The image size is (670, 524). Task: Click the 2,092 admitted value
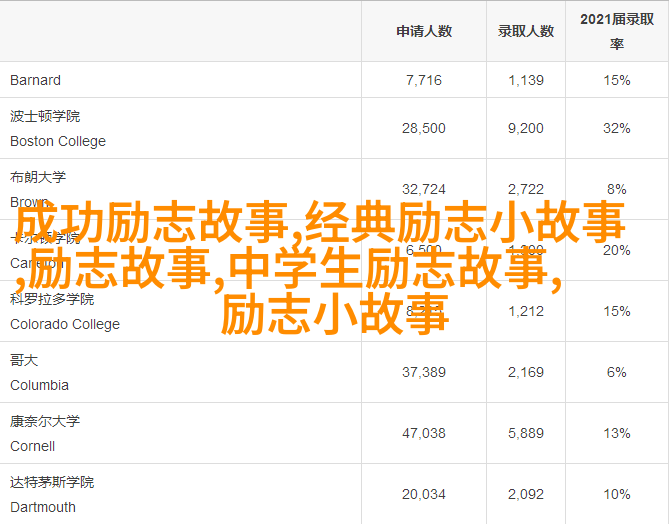[526, 495]
